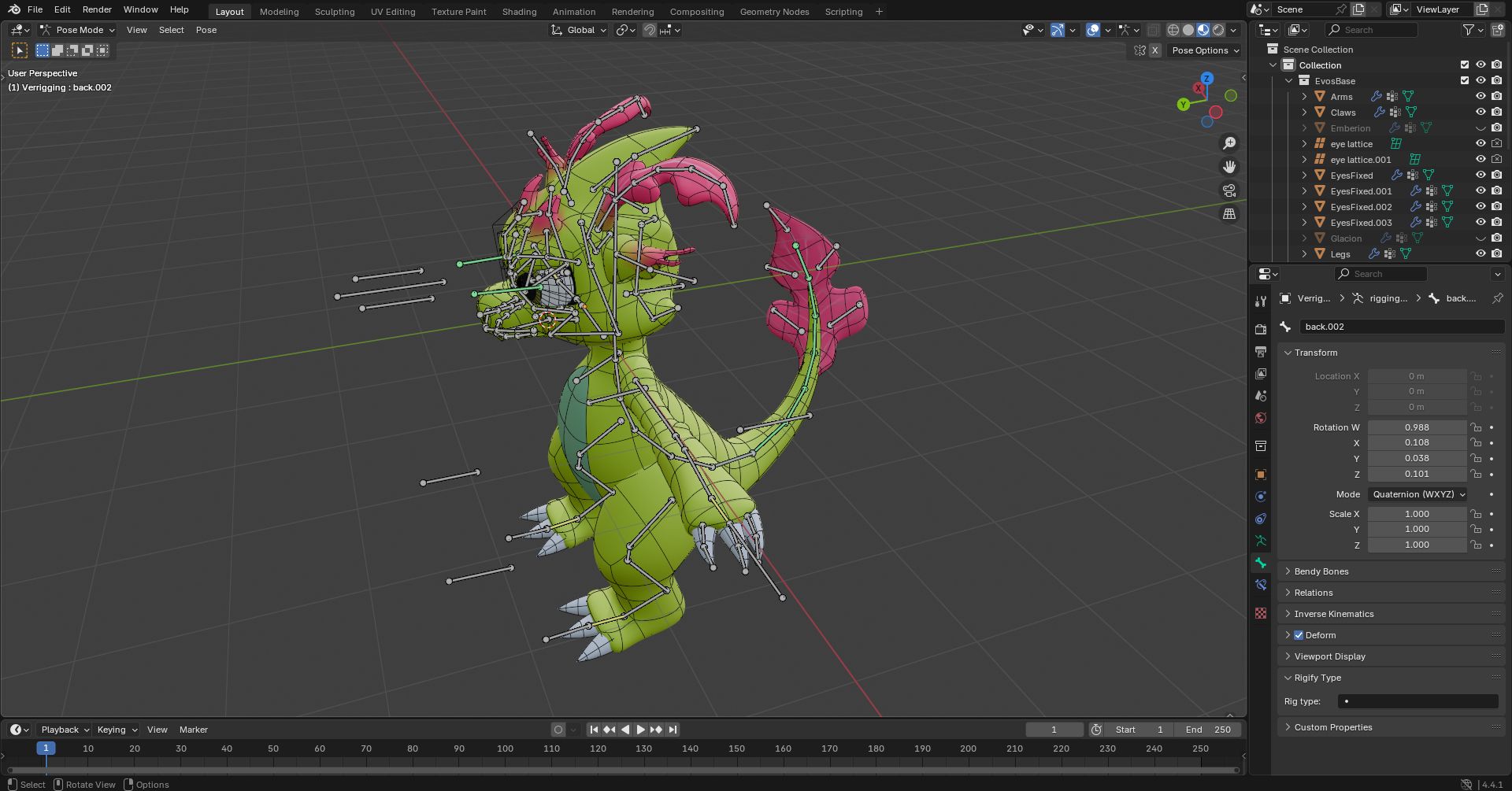Open the Object Constraints properties tab

[x=1261, y=519]
